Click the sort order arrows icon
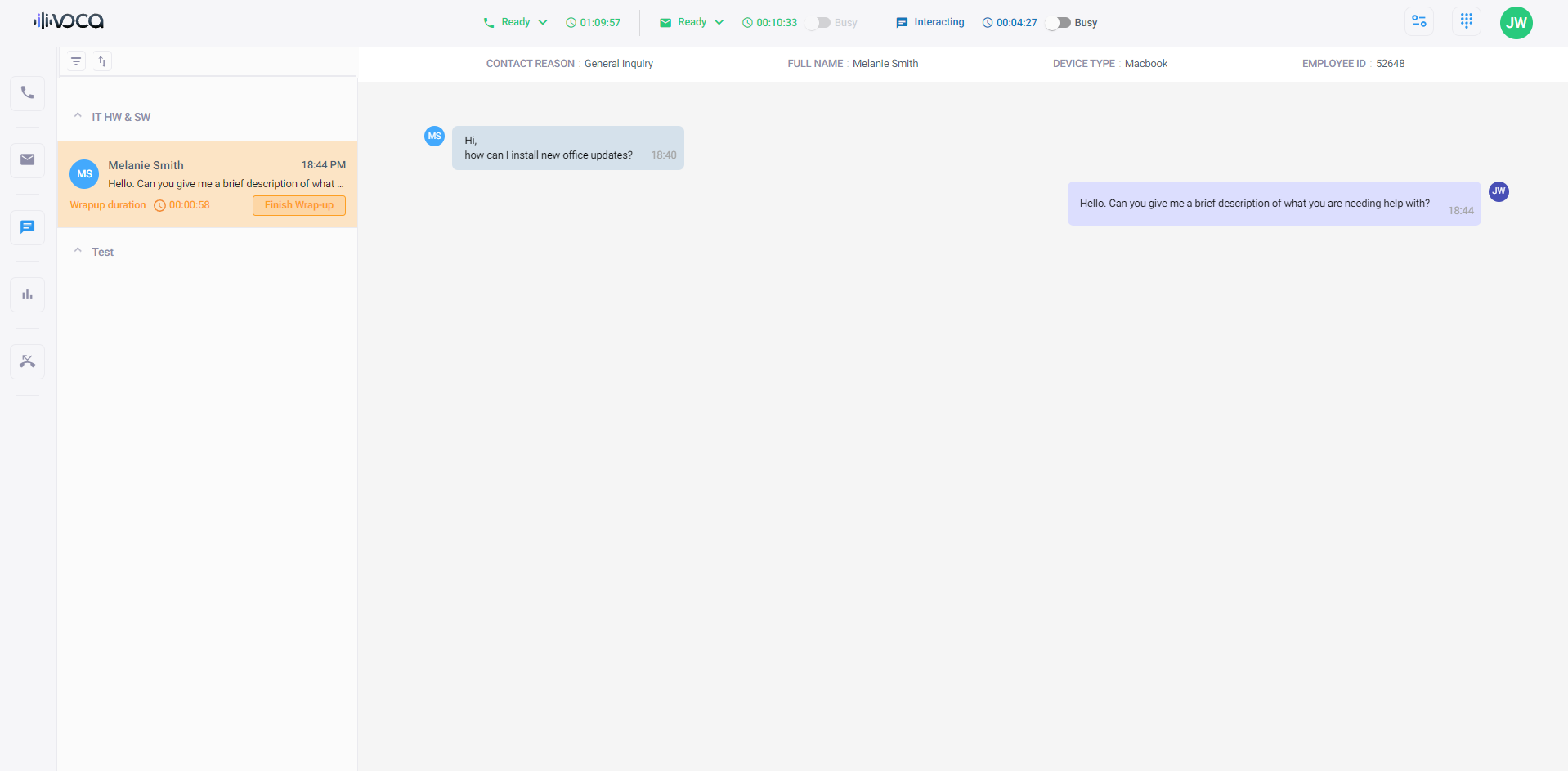Image resolution: width=1568 pixels, height=771 pixels. 102,61
